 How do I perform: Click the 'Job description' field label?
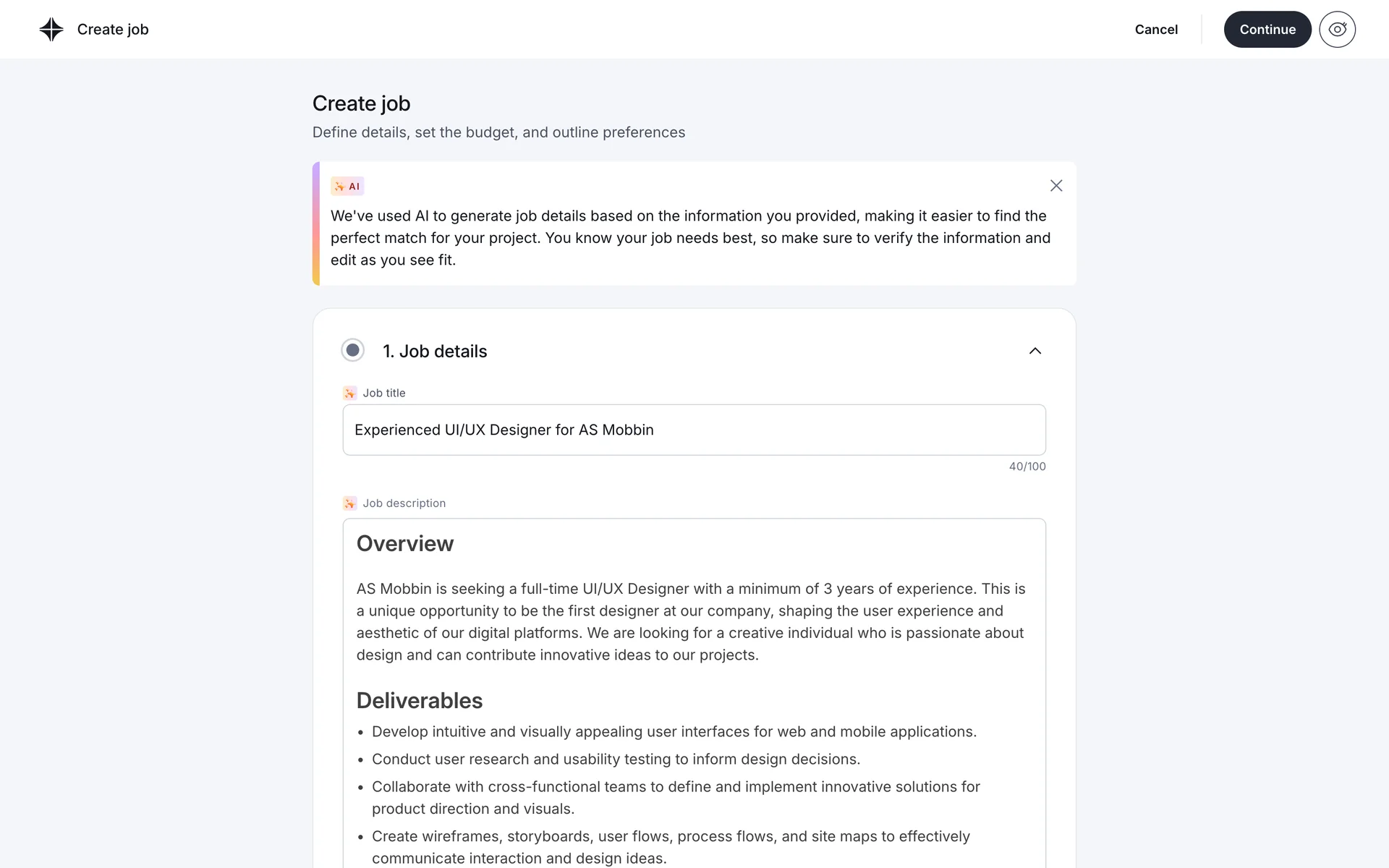(404, 503)
